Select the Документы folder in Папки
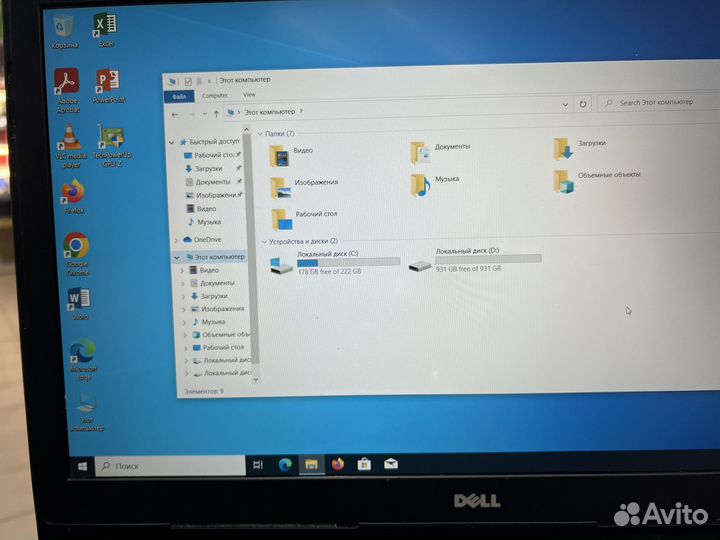The image size is (720, 540). pyautogui.click(x=440, y=152)
